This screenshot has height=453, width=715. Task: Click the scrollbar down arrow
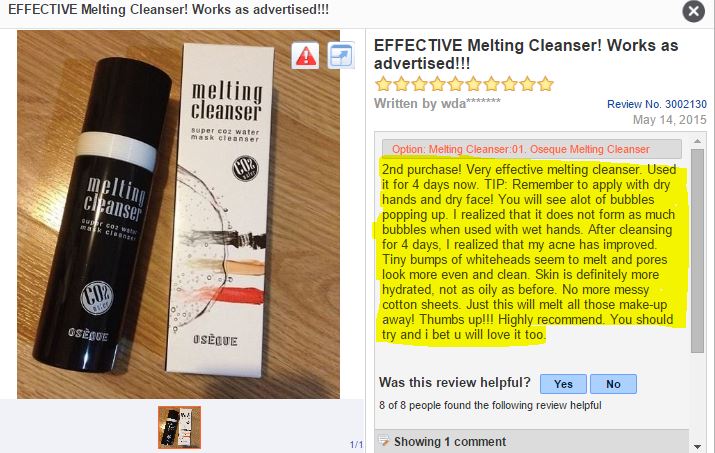coord(697,447)
